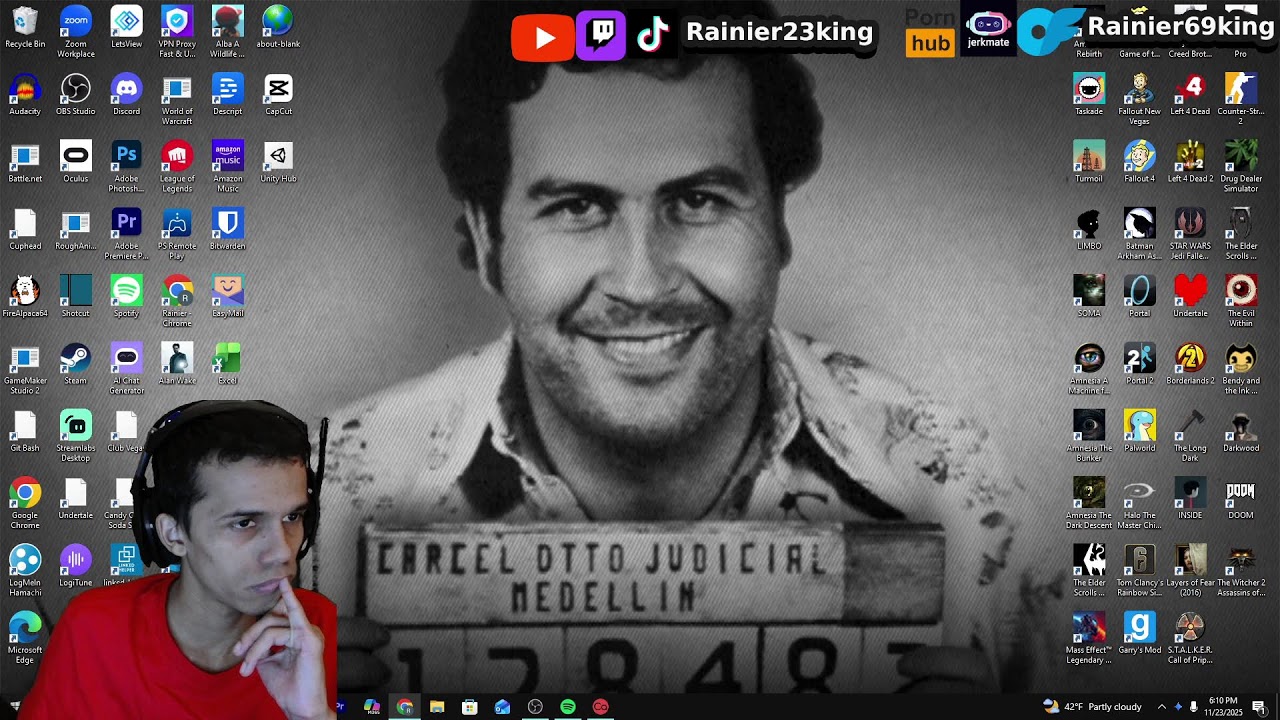Open the Steam desktop shortcut
The height and width of the screenshot is (720, 1280).
click(76, 364)
